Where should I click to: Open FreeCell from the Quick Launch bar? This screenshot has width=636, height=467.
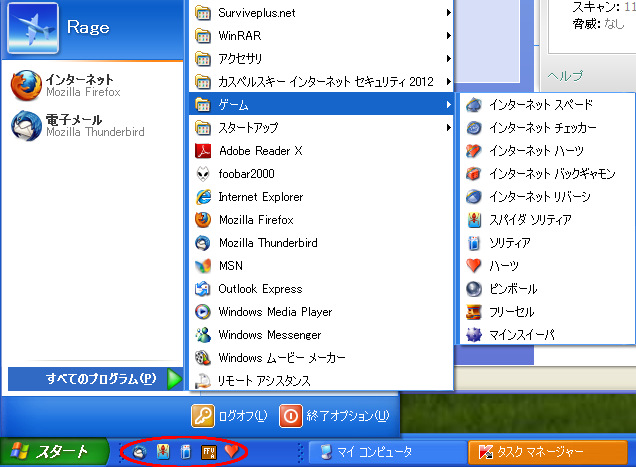[x=208, y=453]
